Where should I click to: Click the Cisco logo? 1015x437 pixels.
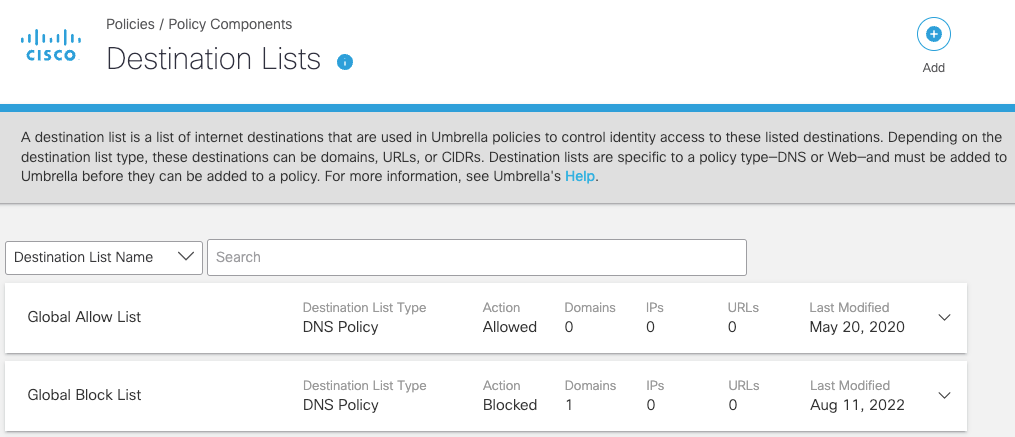click(51, 46)
